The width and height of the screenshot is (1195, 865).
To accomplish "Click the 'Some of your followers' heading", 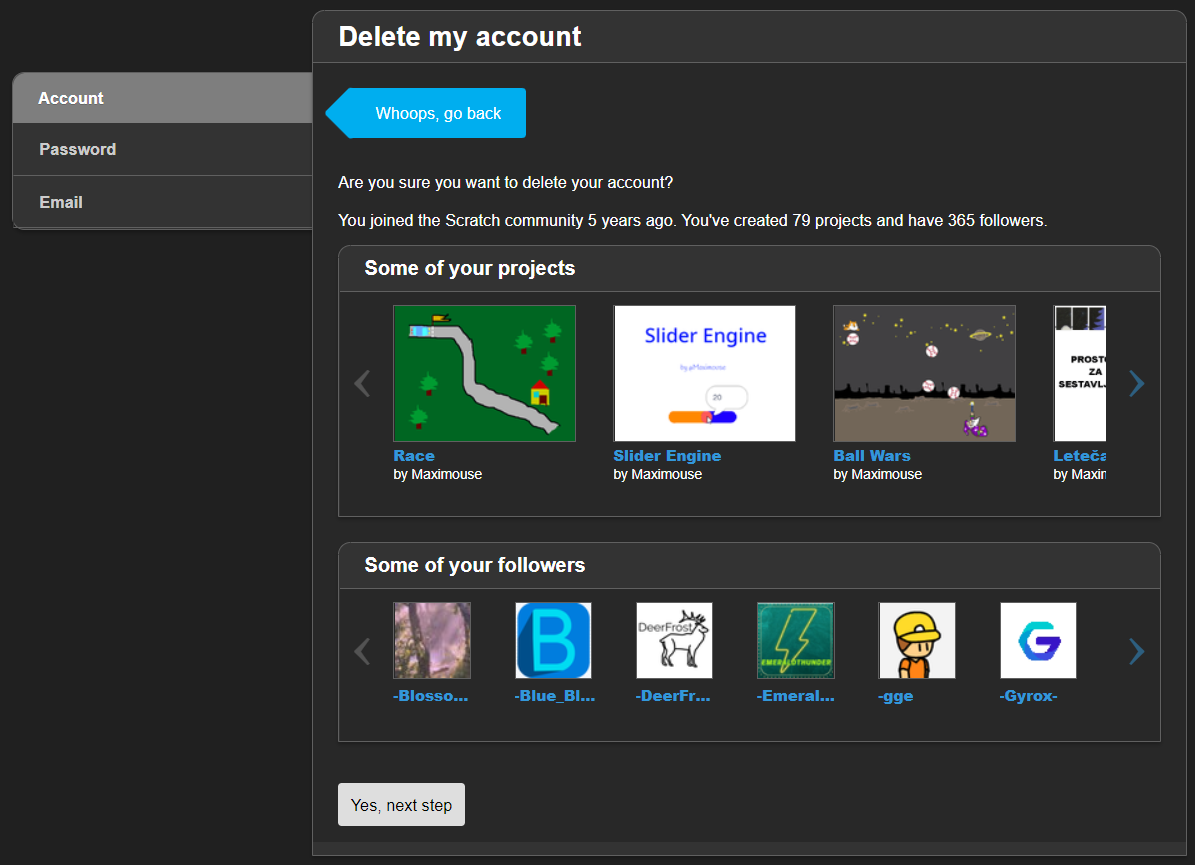I will 475,565.
